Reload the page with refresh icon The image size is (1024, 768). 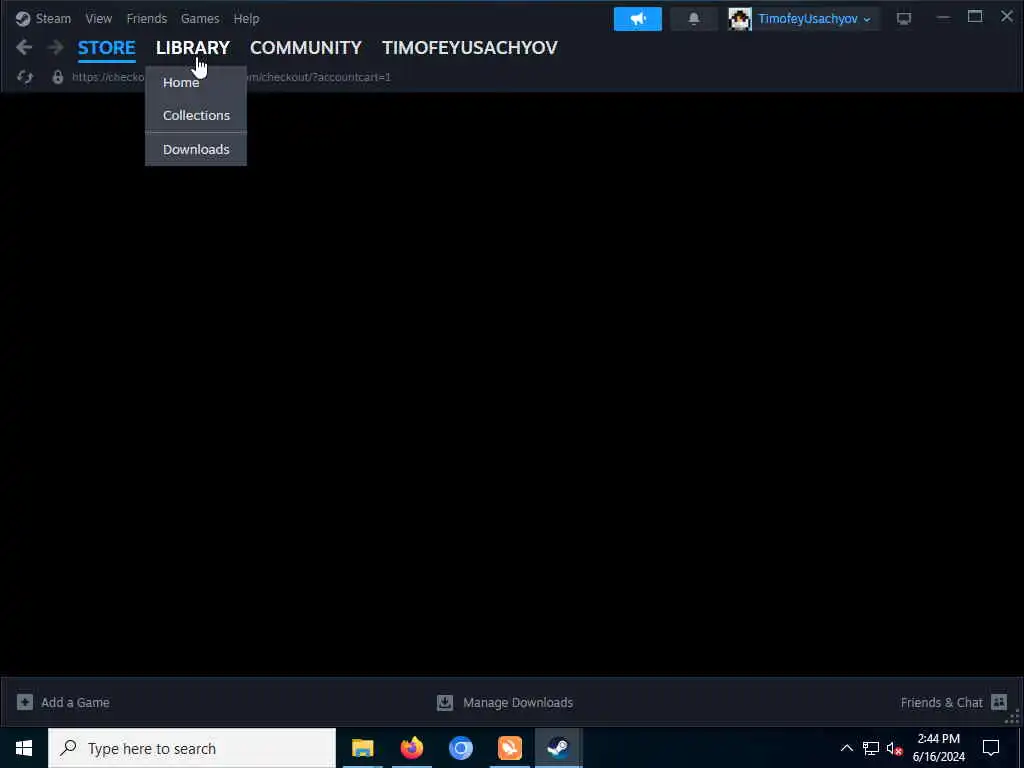tap(25, 77)
